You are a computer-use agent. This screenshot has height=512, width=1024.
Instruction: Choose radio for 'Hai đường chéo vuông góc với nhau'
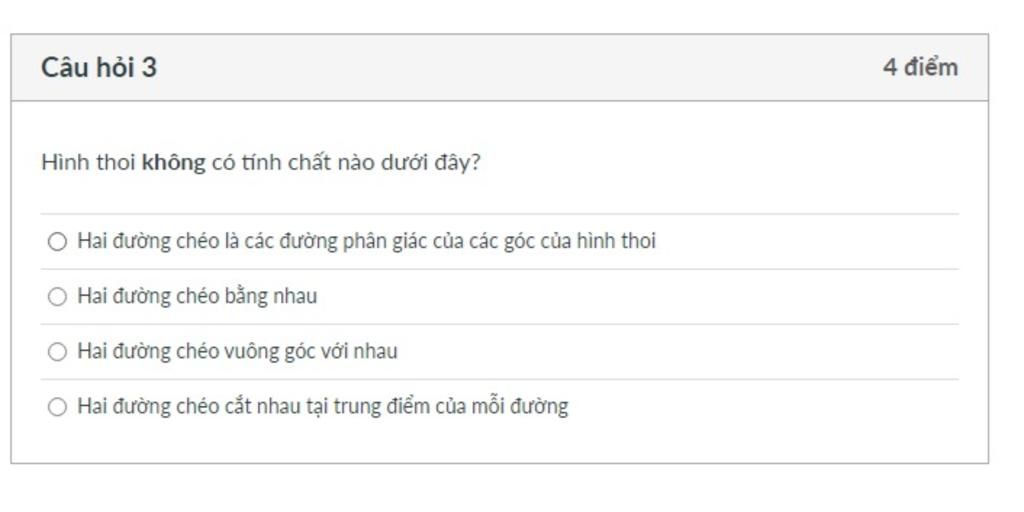tap(57, 352)
